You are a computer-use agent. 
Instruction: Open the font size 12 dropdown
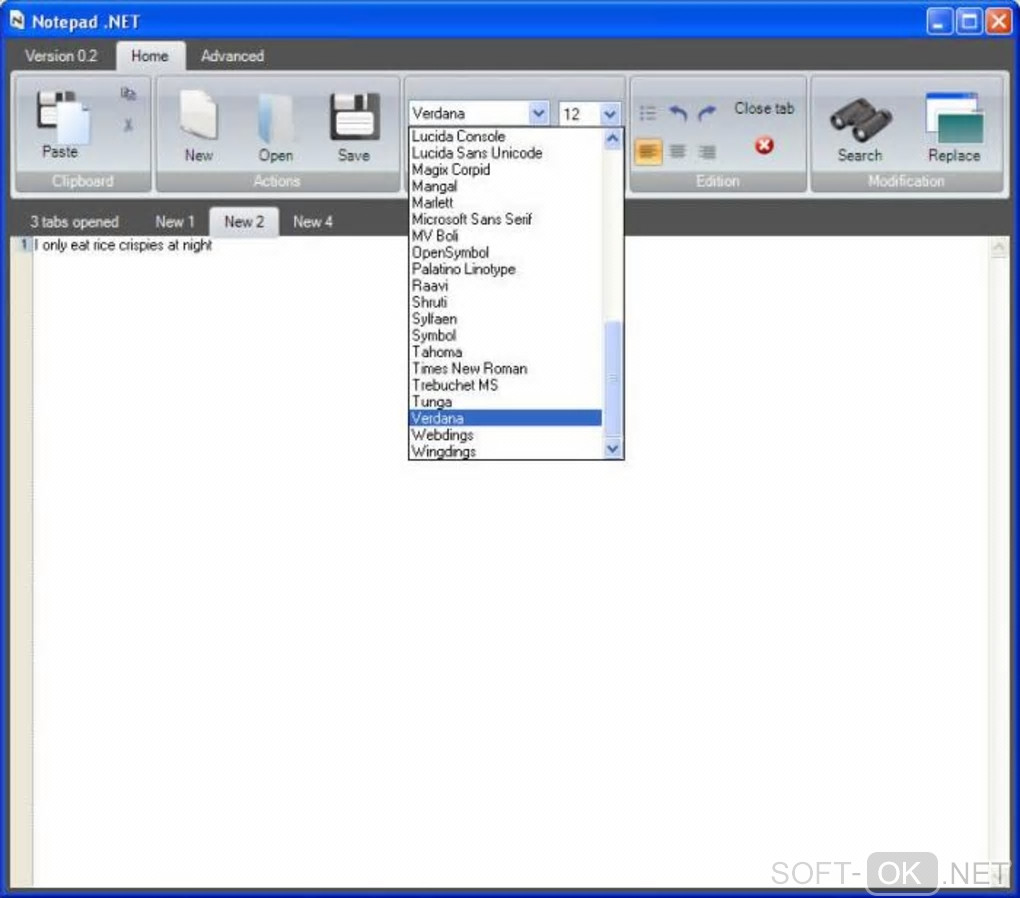point(609,114)
